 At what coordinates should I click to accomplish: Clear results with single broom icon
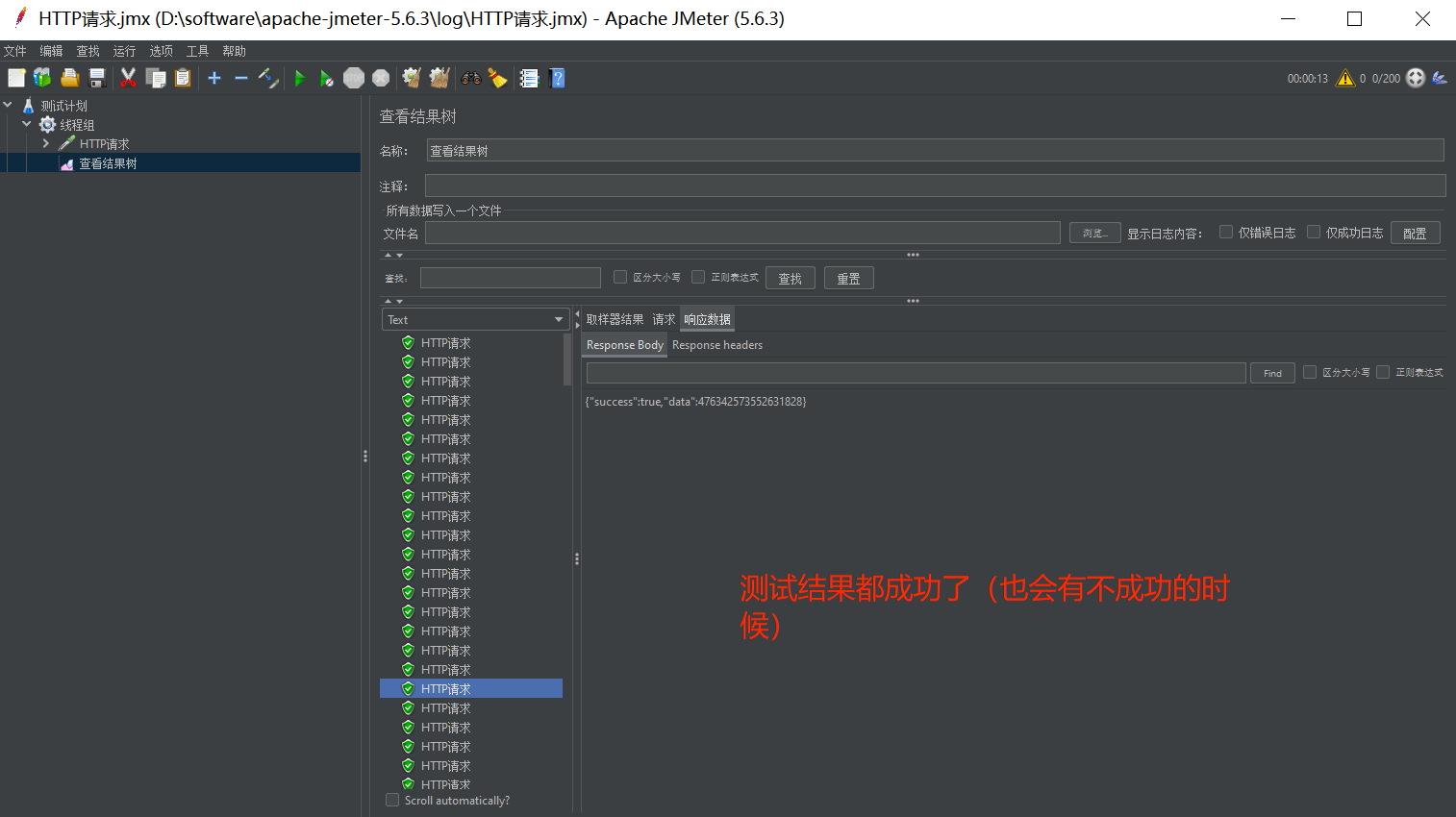[x=412, y=78]
